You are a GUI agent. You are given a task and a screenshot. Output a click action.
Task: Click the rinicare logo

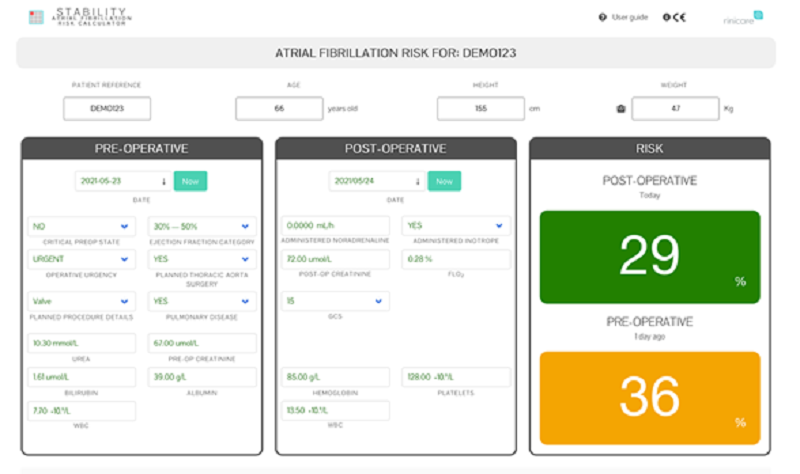click(x=743, y=18)
